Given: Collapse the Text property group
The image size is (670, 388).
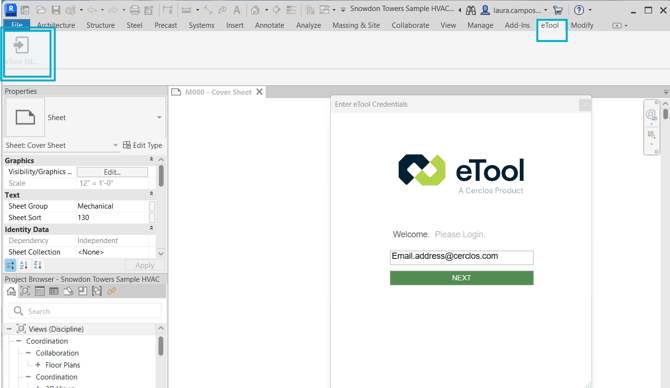Looking at the screenshot, I should tap(151, 194).
